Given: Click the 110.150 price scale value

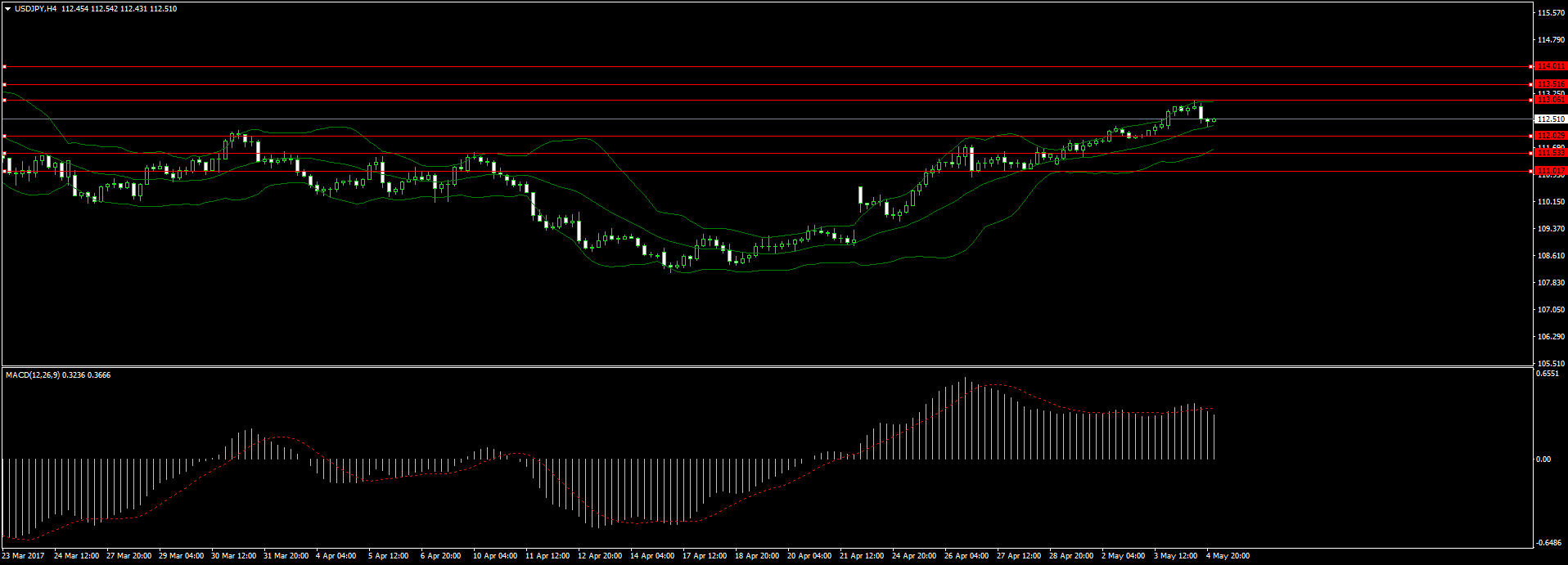Looking at the screenshot, I should coord(1552,202).
